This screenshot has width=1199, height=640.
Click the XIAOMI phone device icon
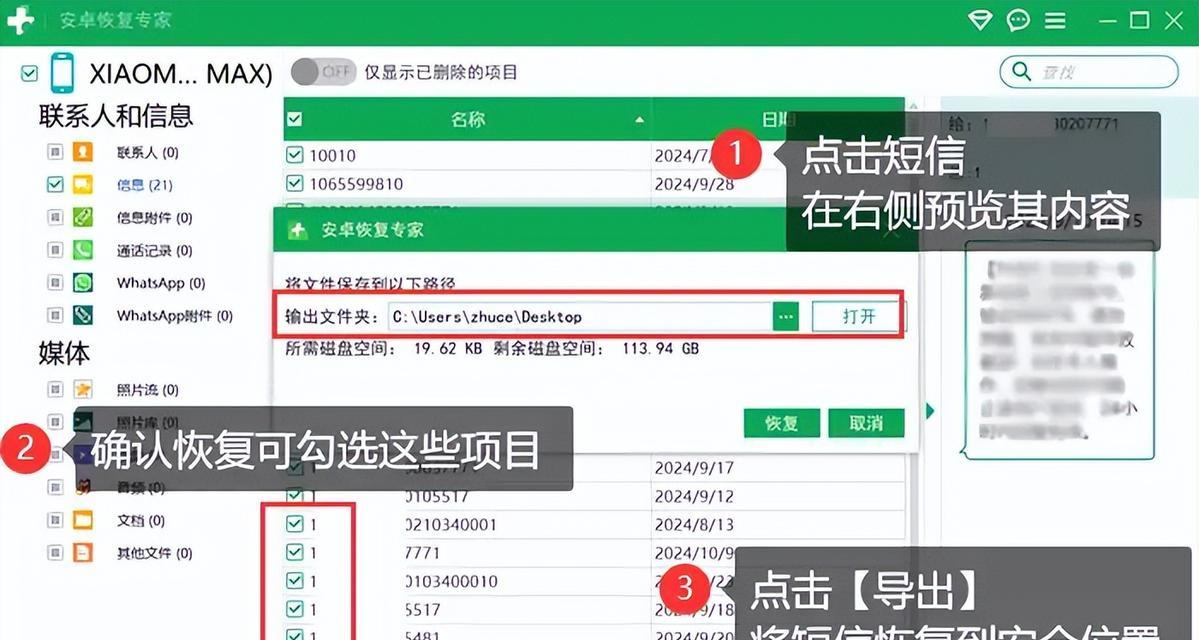coord(62,73)
